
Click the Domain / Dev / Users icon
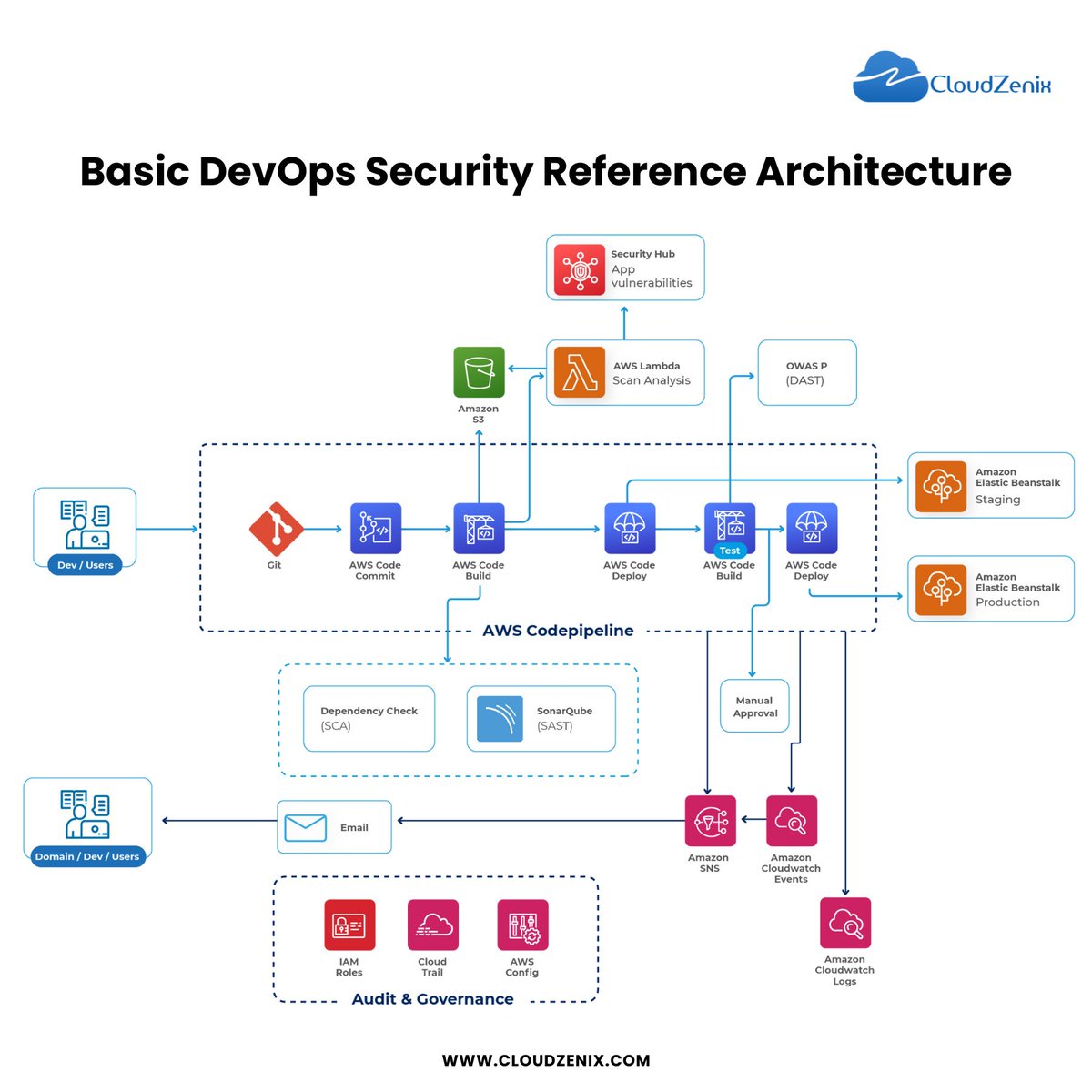point(85,814)
